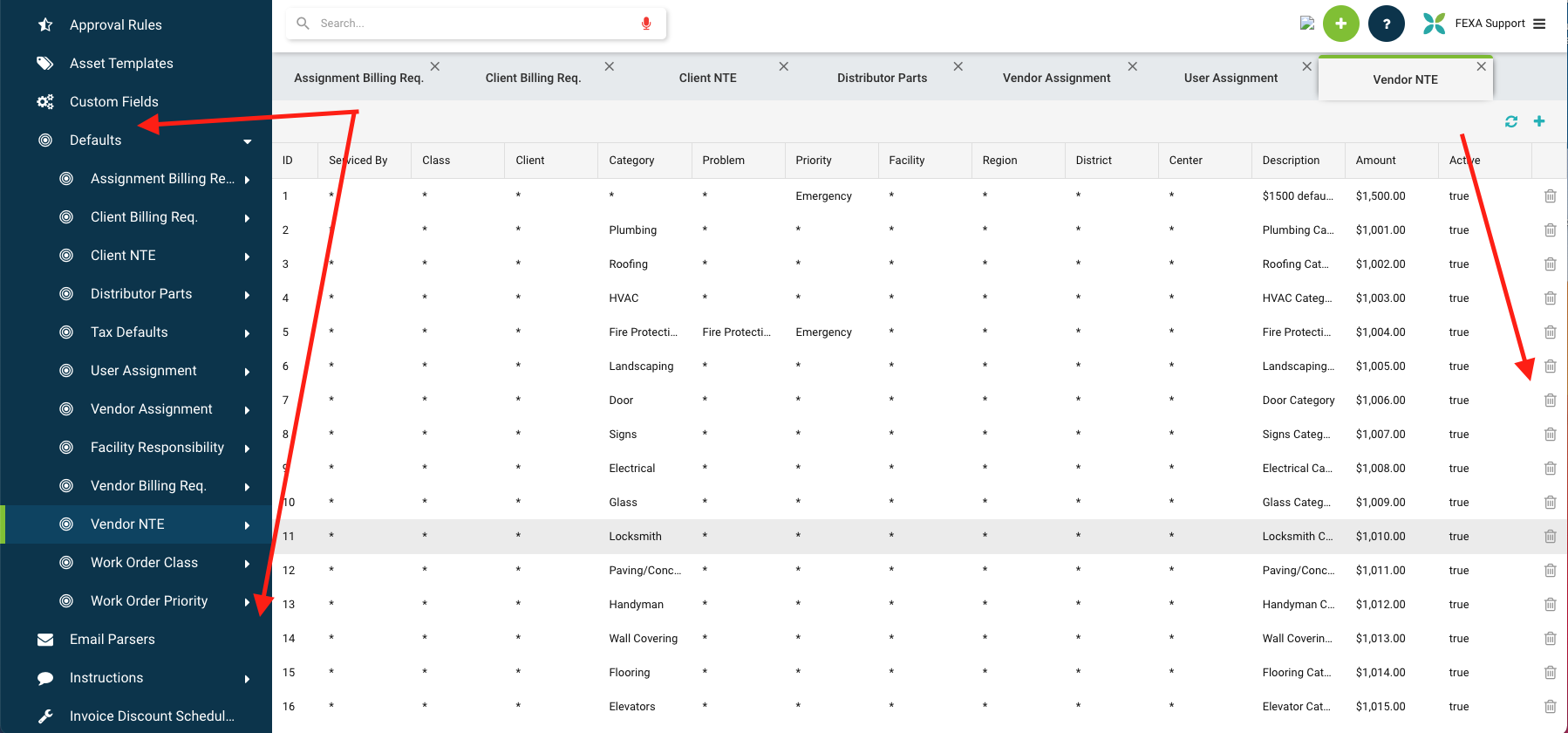Expand the Client NTE sidebar arrow
This screenshot has width=1568, height=733.
coord(248,257)
